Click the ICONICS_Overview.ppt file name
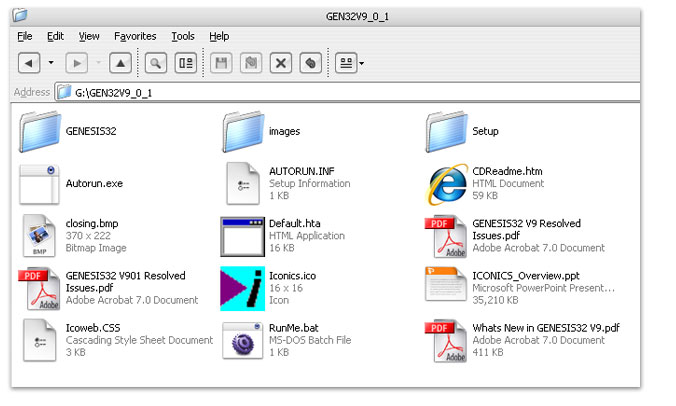The height and width of the screenshot is (406, 676). point(526,275)
